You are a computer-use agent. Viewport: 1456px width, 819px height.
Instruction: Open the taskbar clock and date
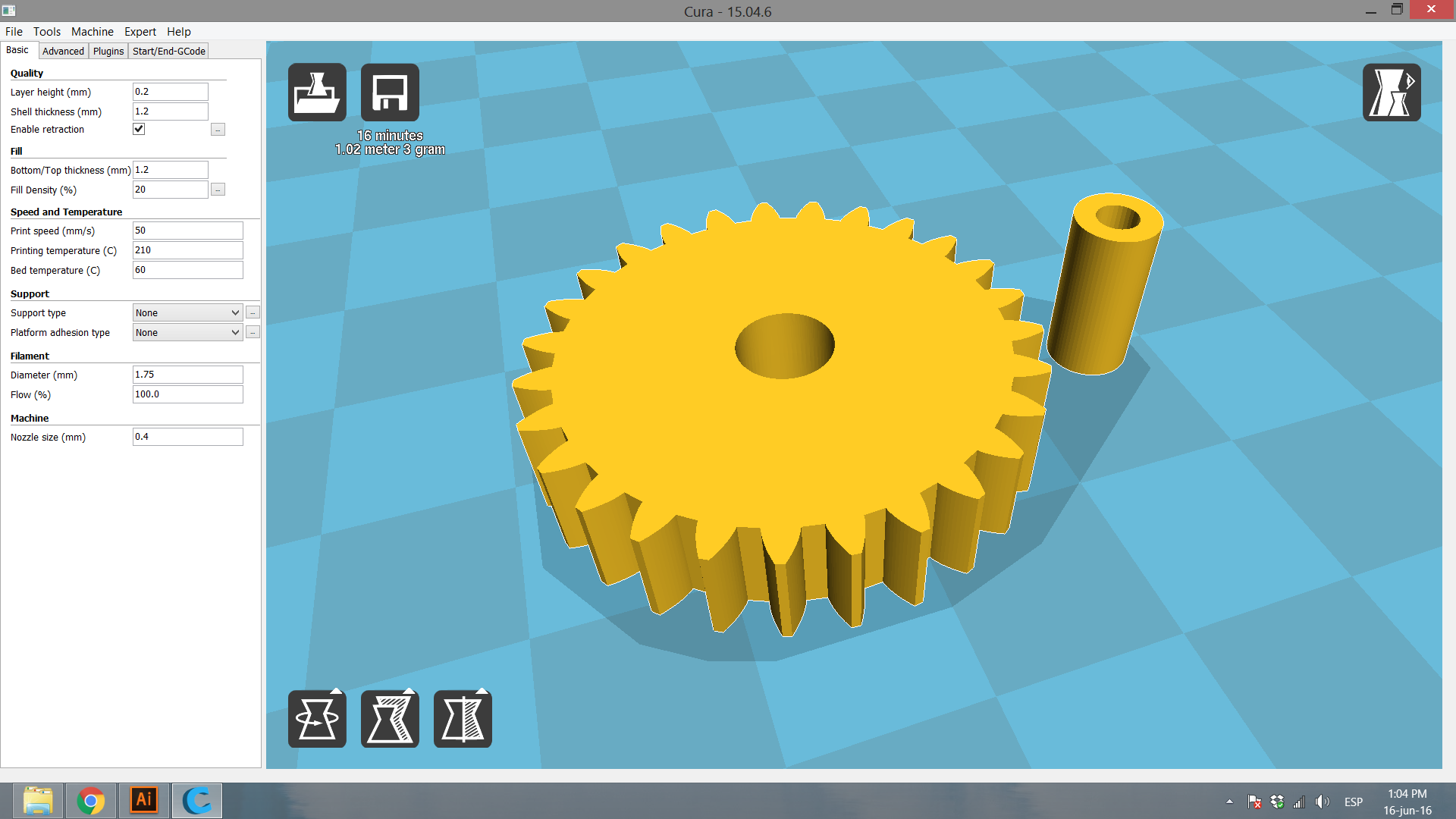tap(1407, 802)
